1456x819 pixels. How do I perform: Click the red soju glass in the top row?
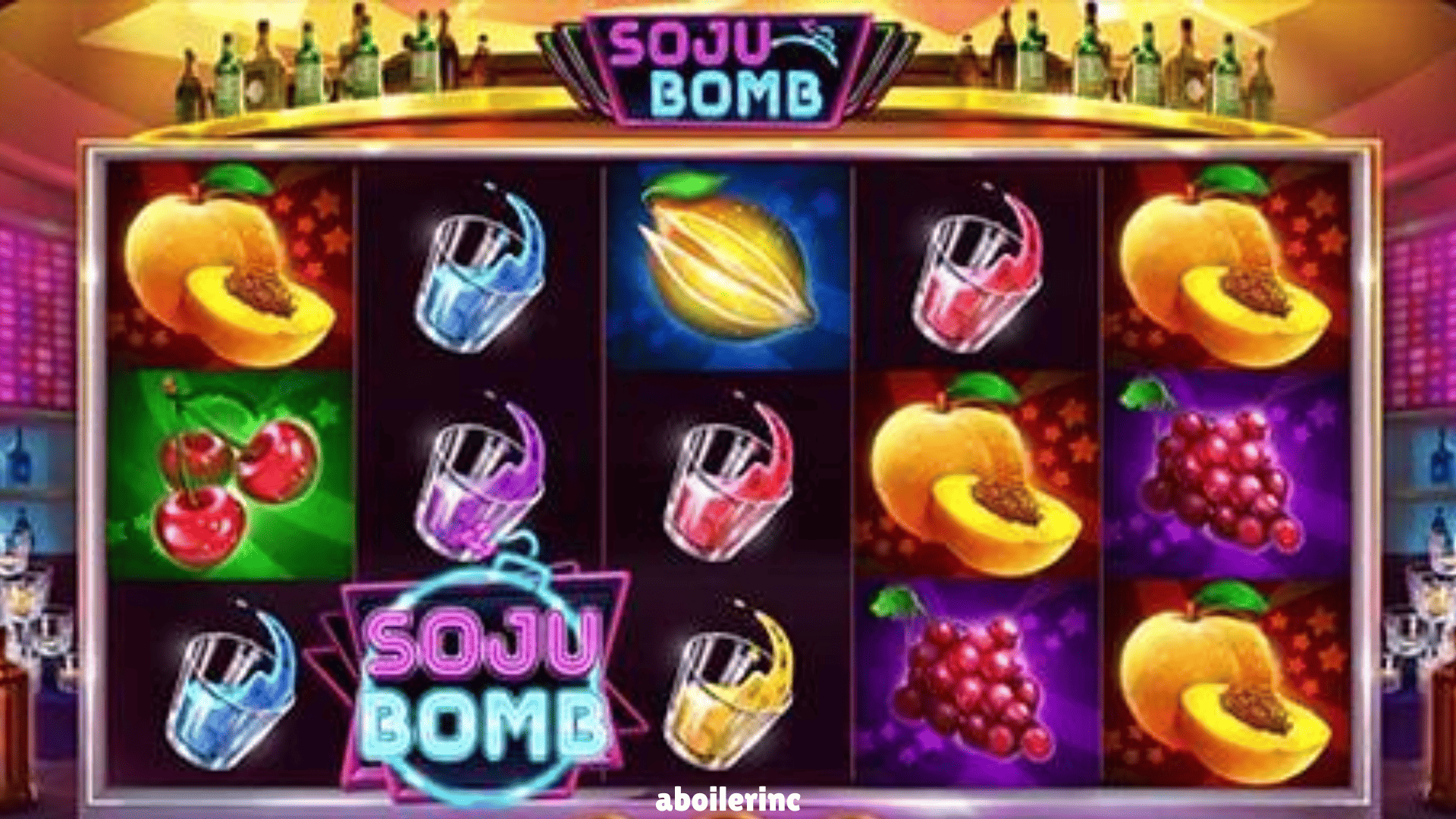977,268
